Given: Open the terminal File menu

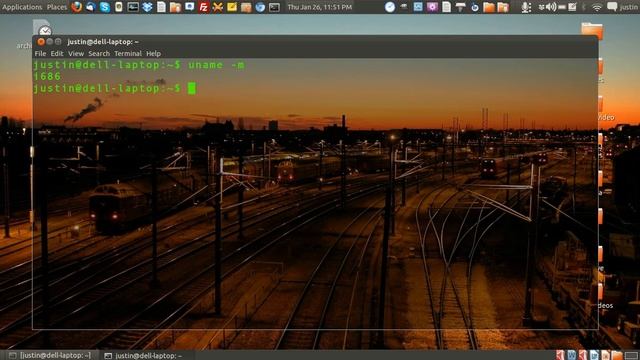Looking at the screenshot, I should [40, 53].
